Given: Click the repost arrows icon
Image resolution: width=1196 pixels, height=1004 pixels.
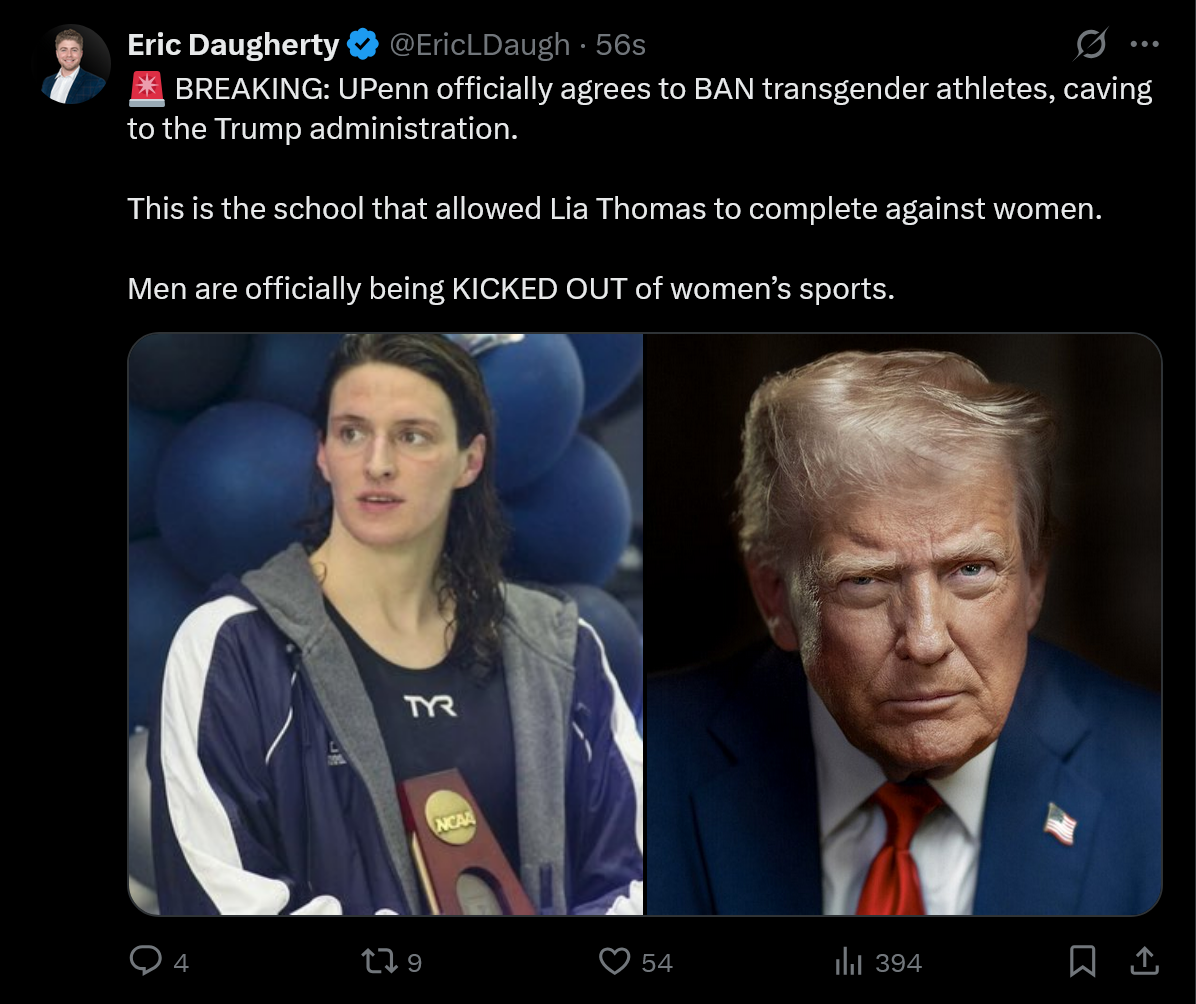Looking at the screenshot, I should click(x=379, y=961).
